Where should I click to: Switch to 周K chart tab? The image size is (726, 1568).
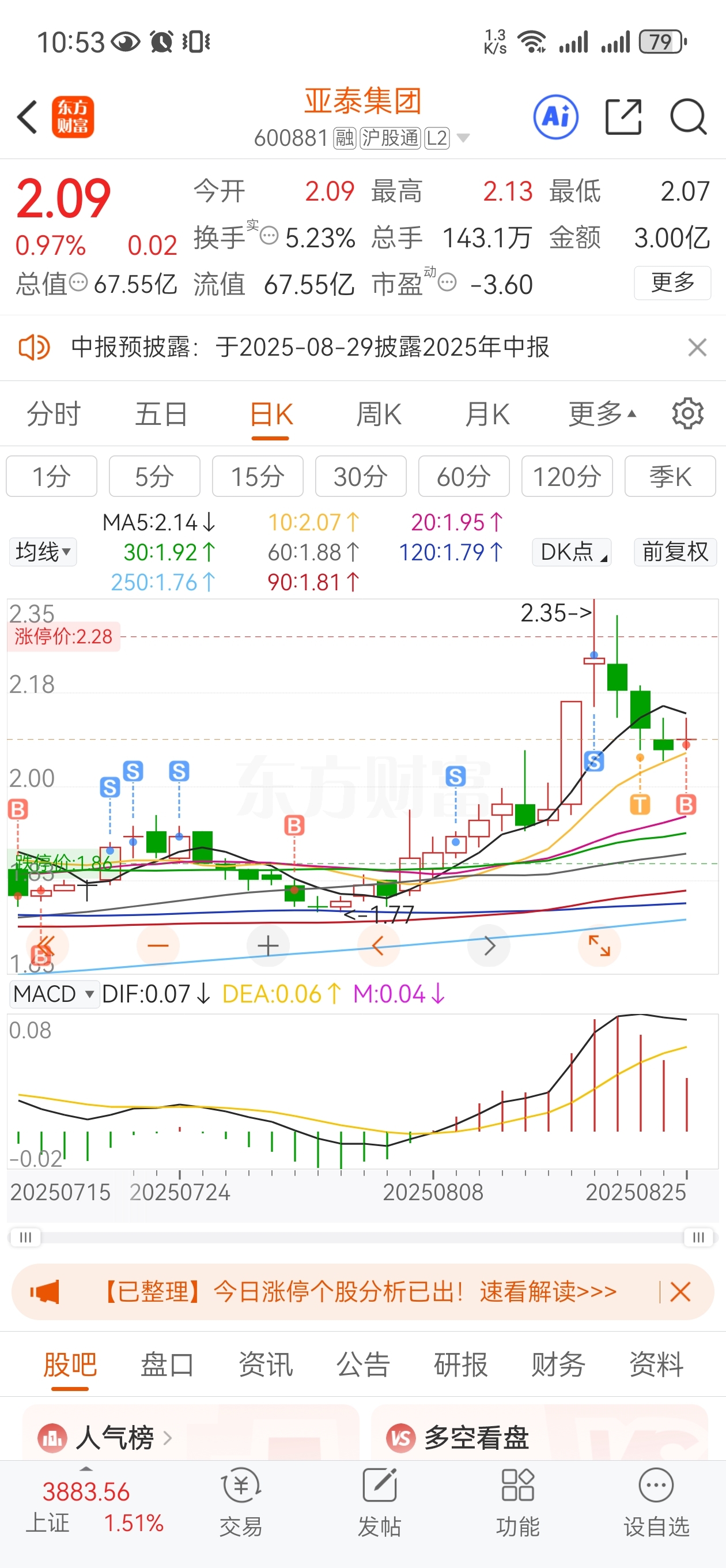(x=379, y=414)
